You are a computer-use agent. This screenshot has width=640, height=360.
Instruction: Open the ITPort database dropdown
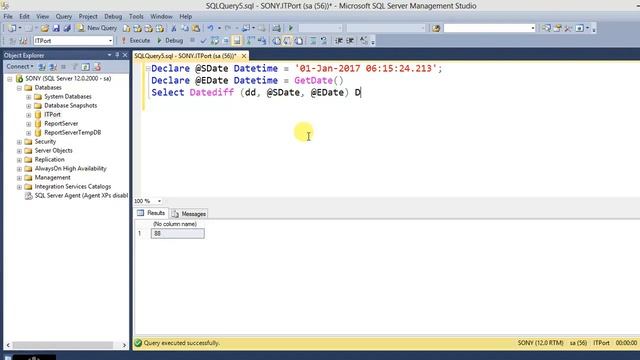[110, 41]
